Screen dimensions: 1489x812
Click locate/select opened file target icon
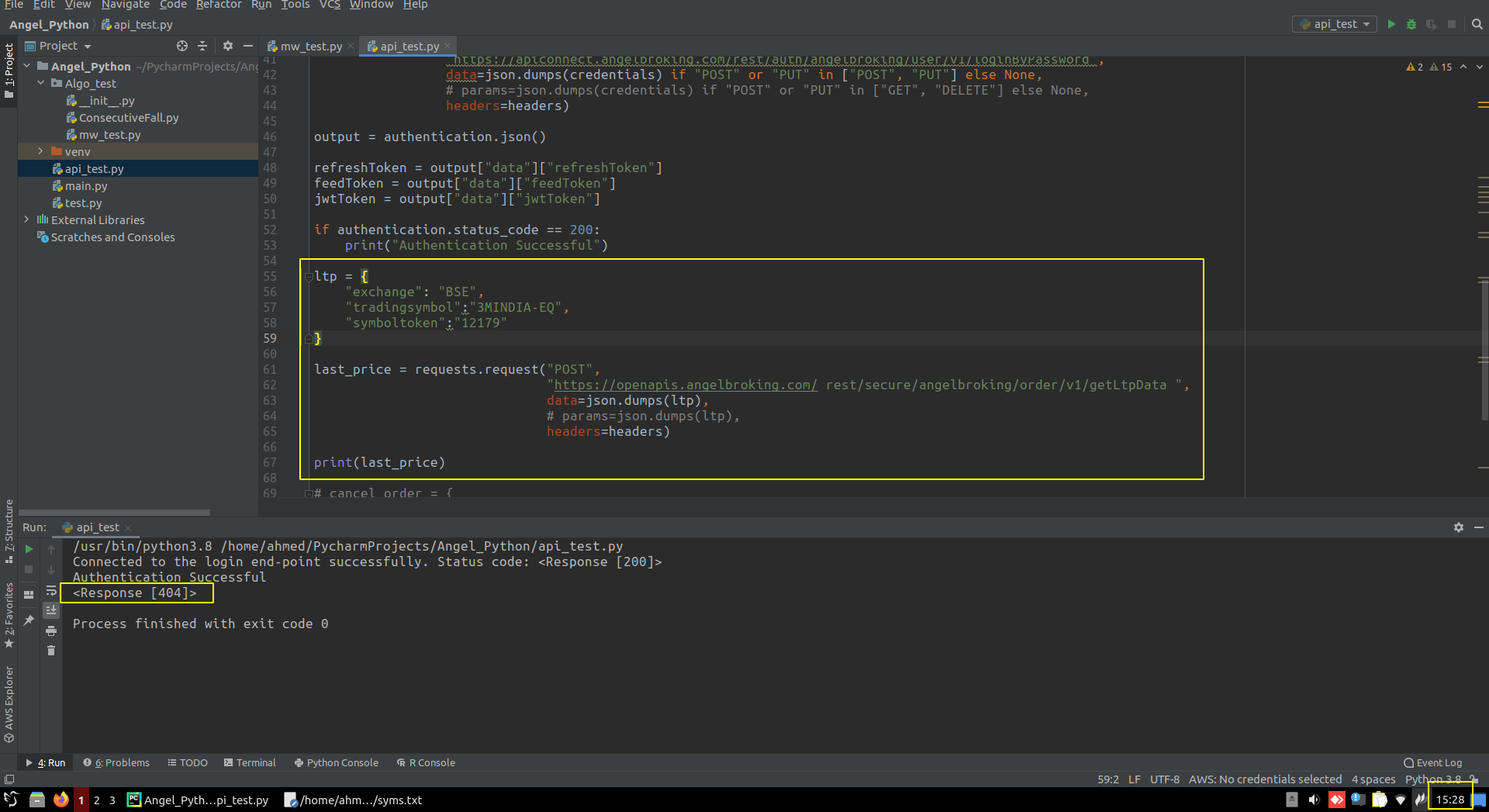click(x=181, y=46)
